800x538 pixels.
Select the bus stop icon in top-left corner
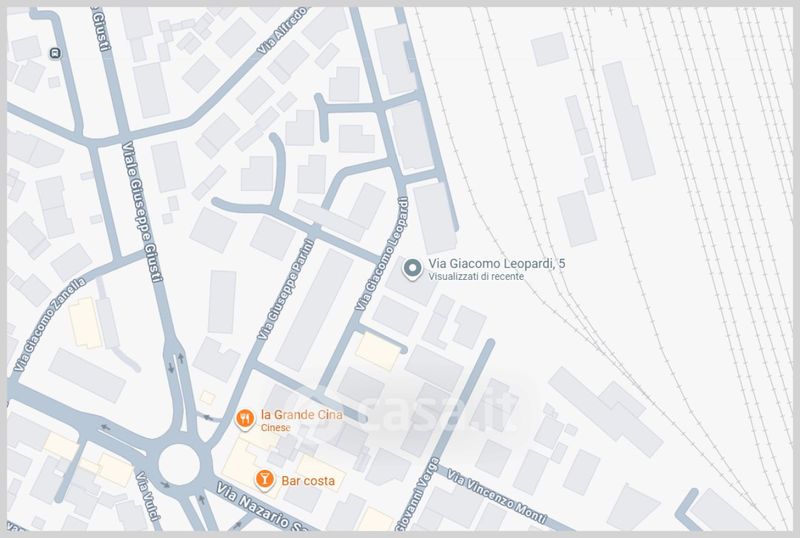(53, 53)
